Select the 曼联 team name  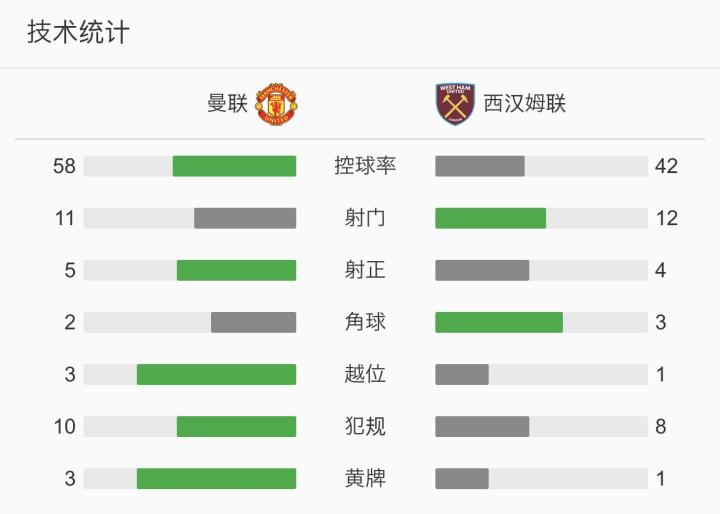[227, 104]
